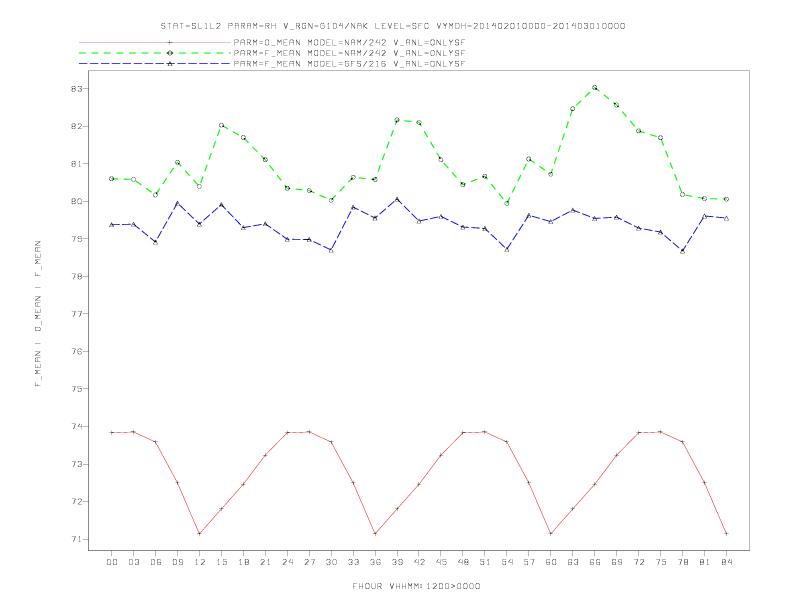
Task: Click the blue triangle marker at hour 78
Action: [683, 251]
